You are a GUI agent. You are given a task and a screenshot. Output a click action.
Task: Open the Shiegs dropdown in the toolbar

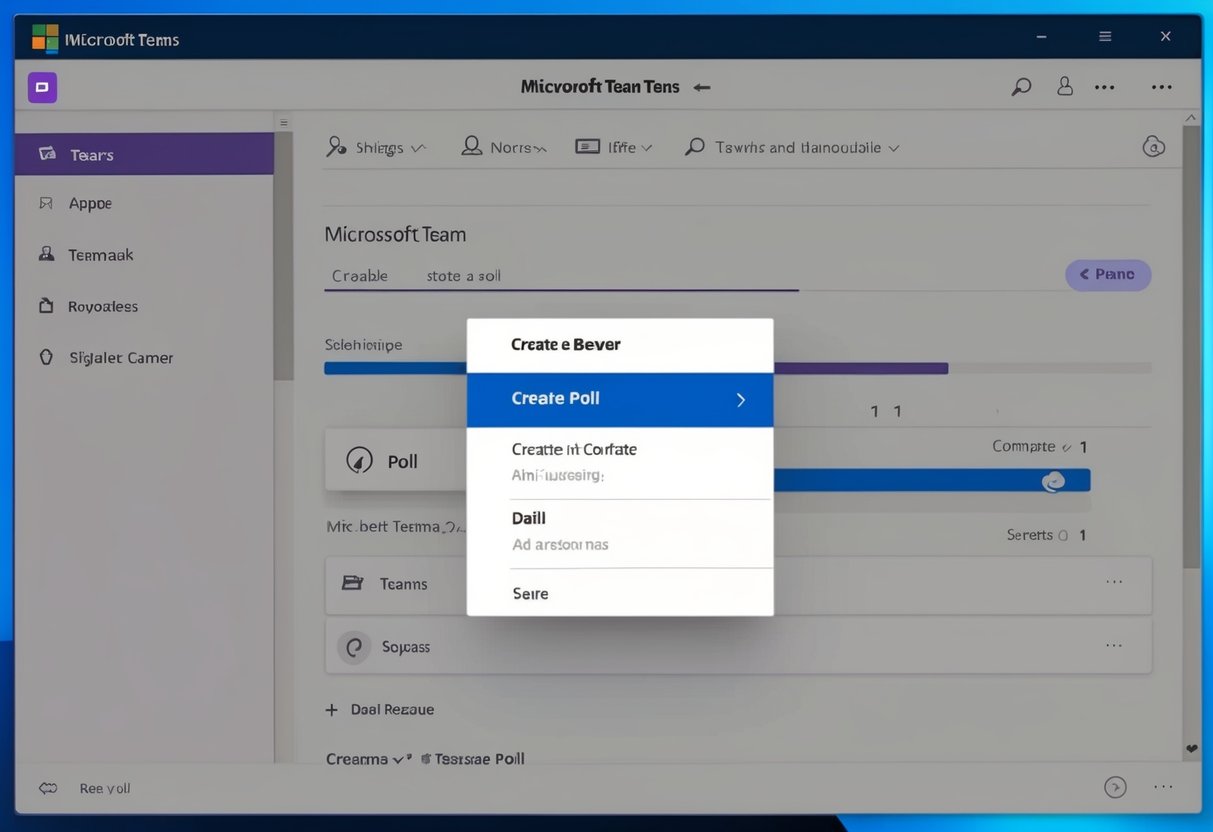pyautogui.click(x=377, y=146)
